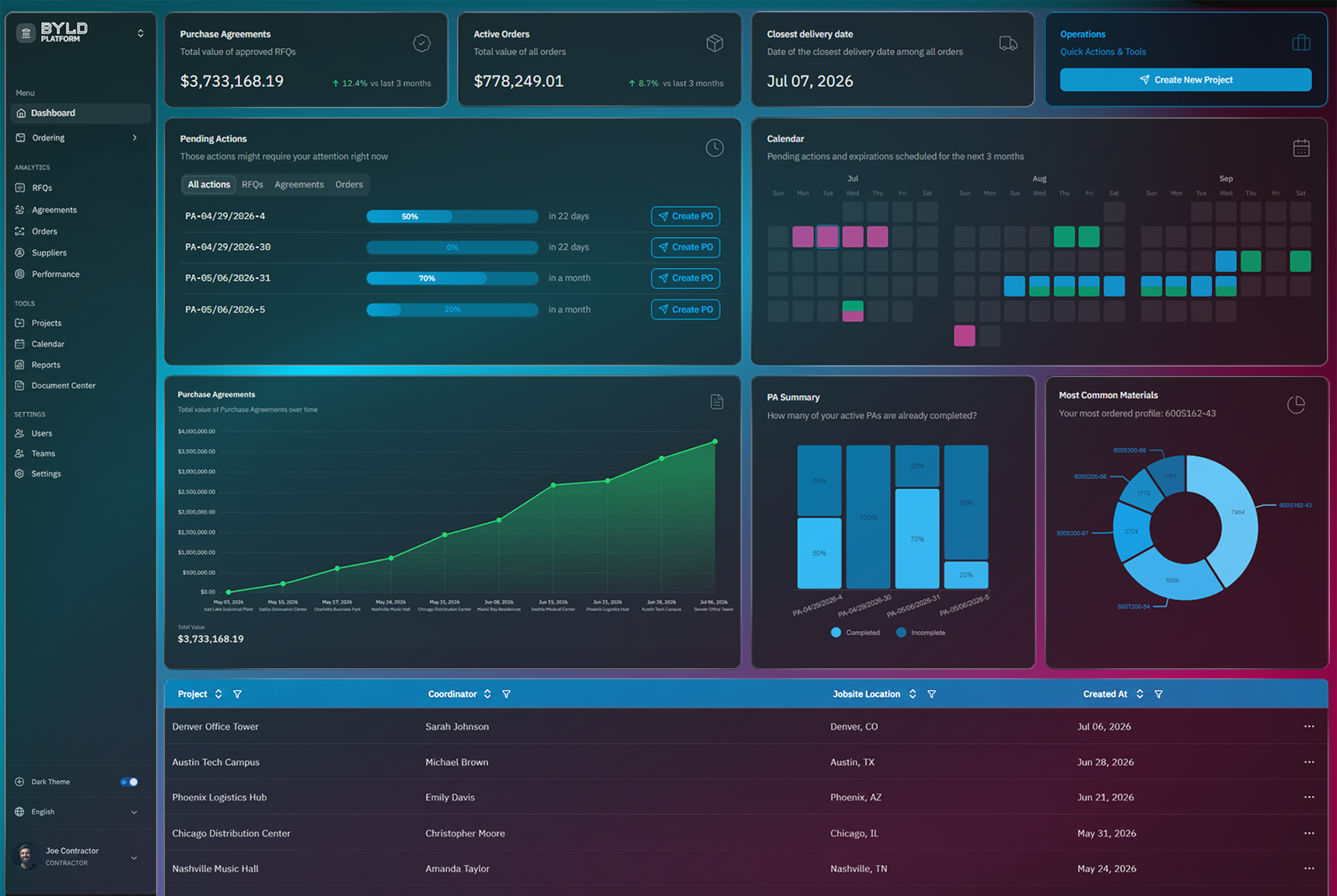The image size is (1337, 896).
Task: Click Joe Contractor's avatar photo
Action: coord(26,856)
